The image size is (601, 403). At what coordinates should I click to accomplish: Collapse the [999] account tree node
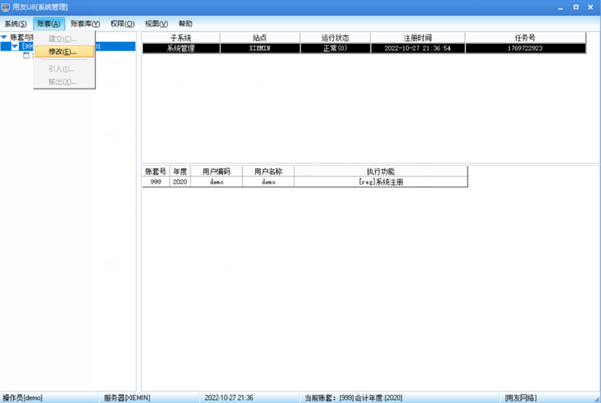click(x=14, y=47)
